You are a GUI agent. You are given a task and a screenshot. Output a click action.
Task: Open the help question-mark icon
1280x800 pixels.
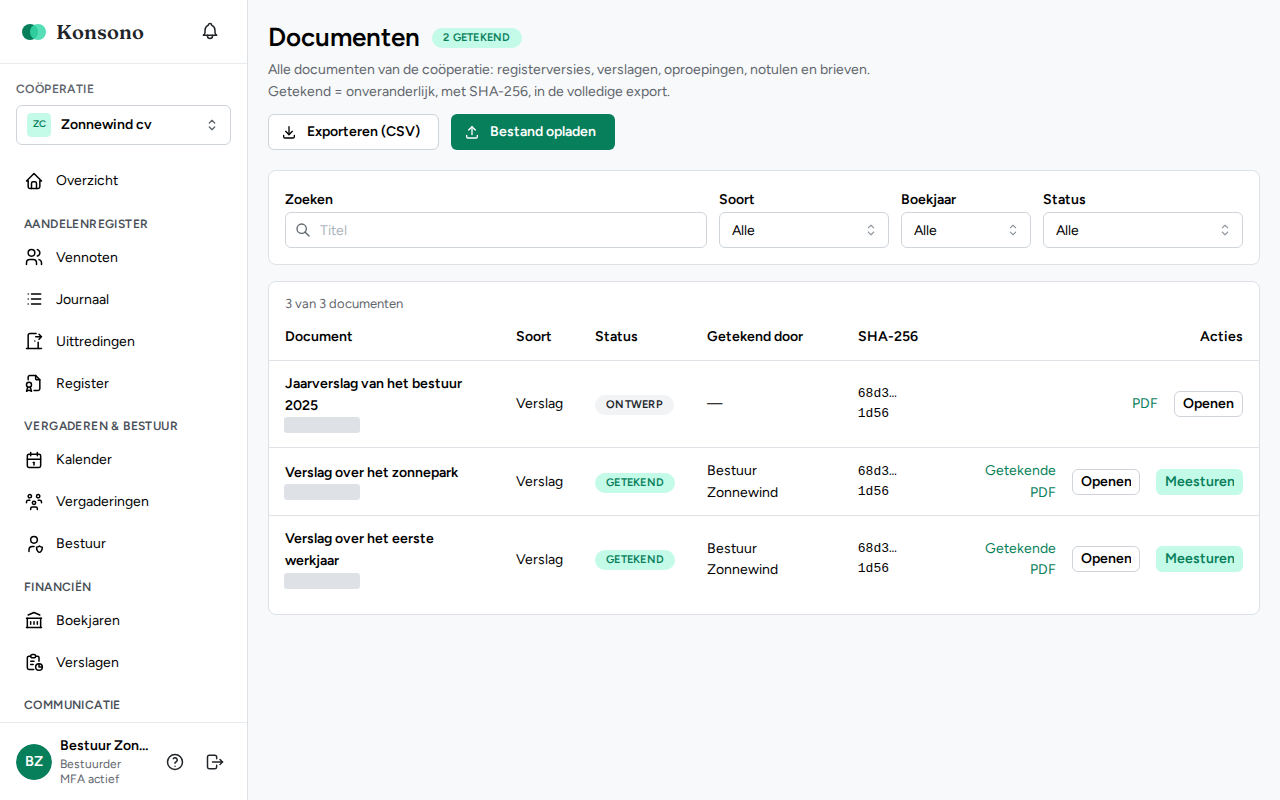coord(175,762)
